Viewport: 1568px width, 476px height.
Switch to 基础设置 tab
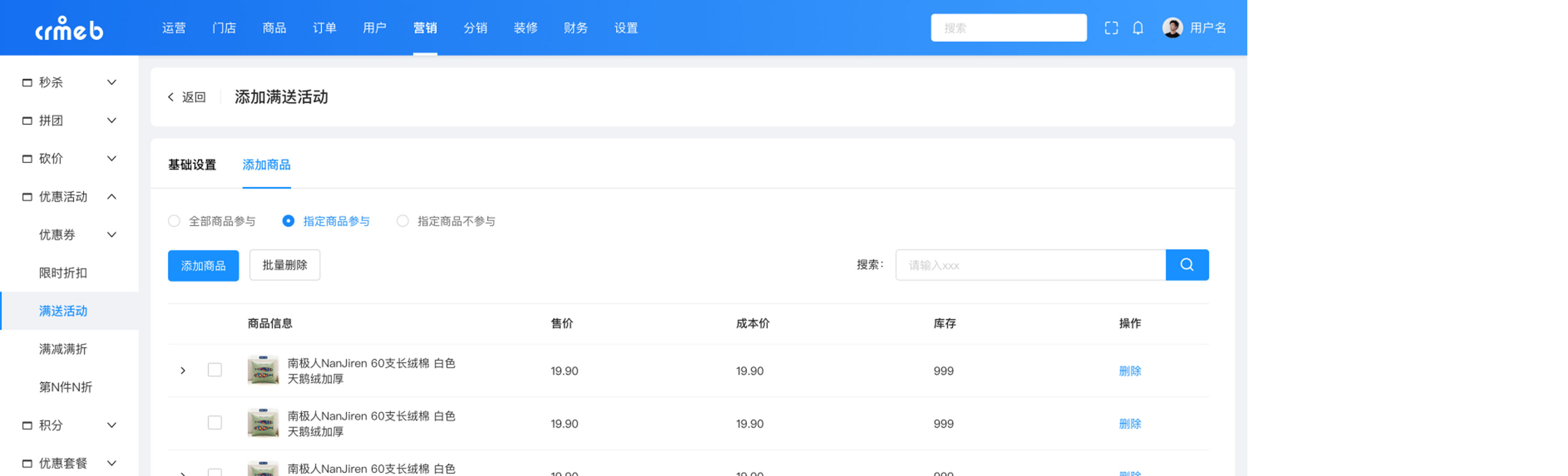(x=193, y=165)
